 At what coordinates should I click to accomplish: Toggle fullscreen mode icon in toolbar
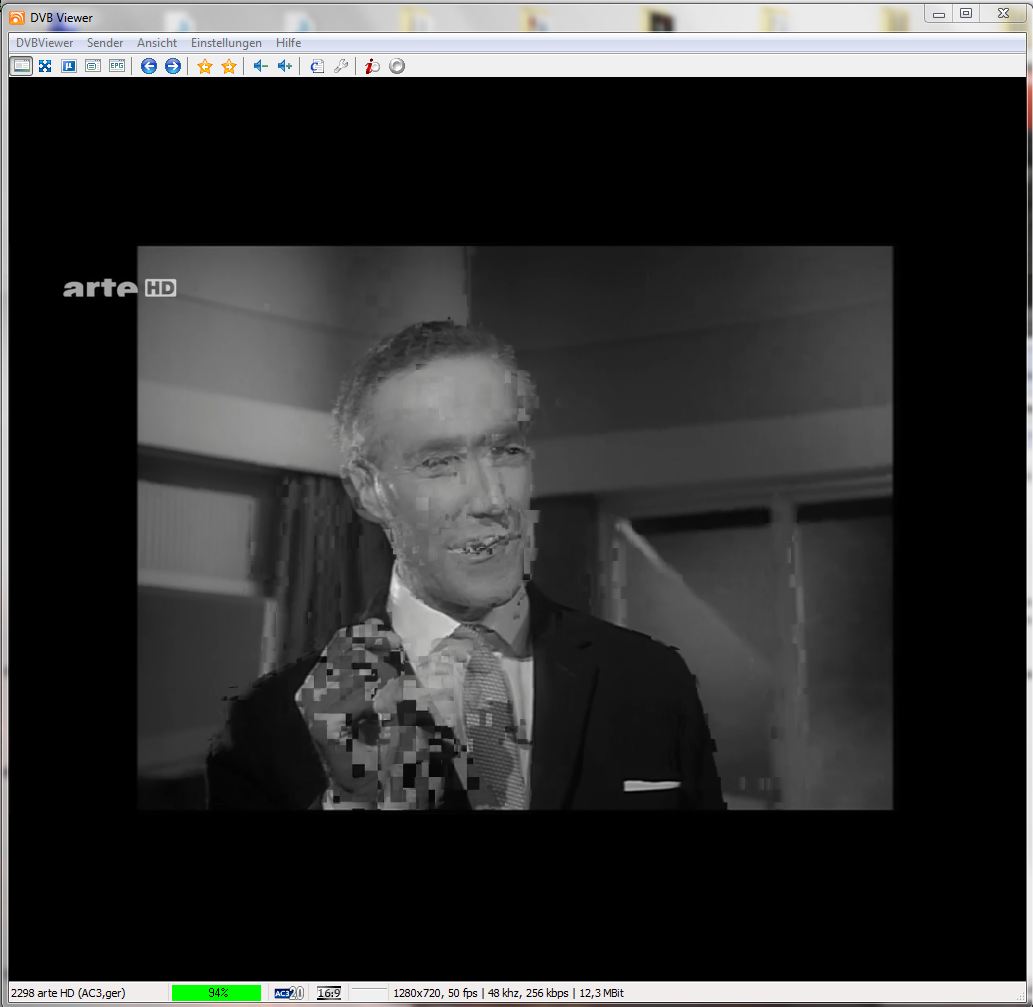pyautogui.click(x=45, y=66)
